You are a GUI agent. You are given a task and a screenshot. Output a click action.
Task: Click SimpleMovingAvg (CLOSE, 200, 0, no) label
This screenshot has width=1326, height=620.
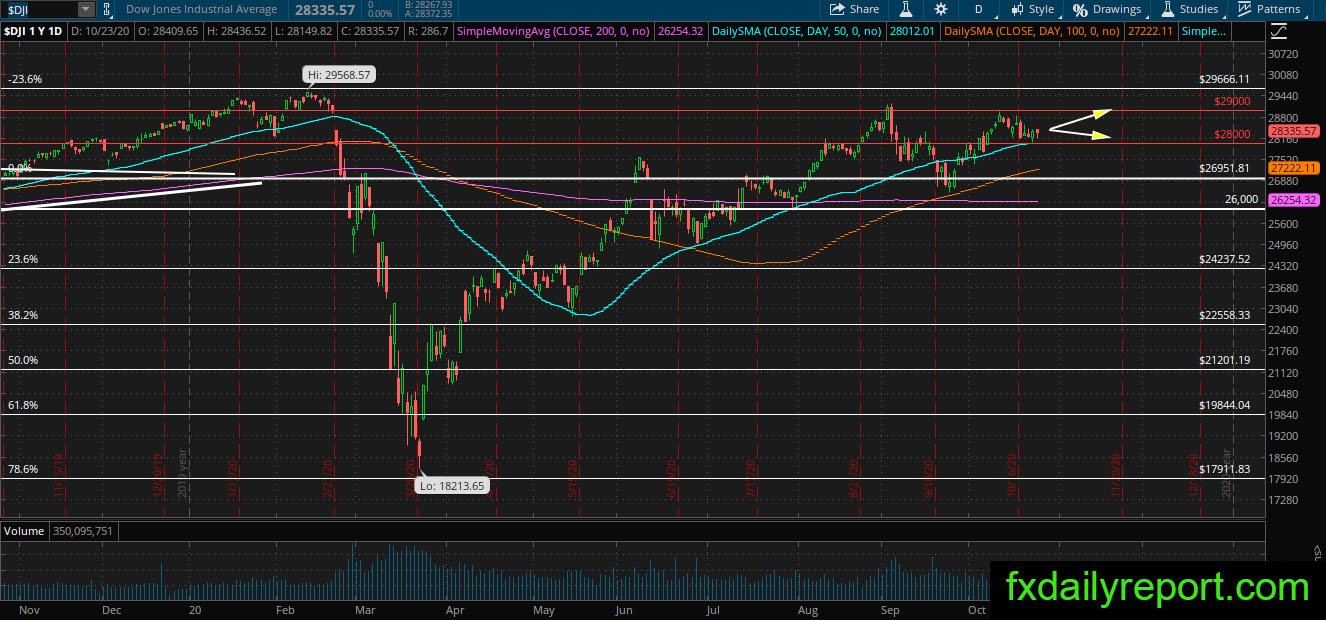(555, 32)
